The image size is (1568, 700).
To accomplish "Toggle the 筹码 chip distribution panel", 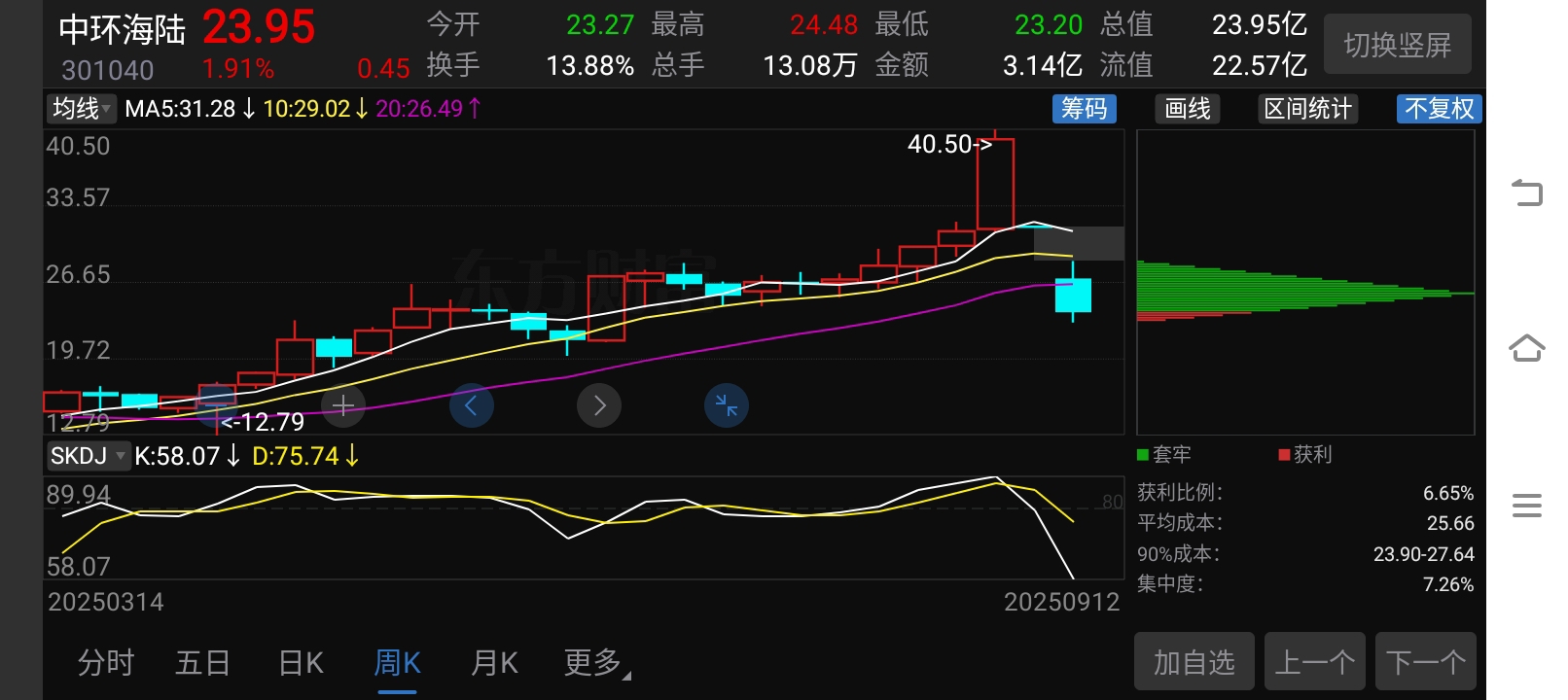I will pyautogui.click(x=1084, y=109).
